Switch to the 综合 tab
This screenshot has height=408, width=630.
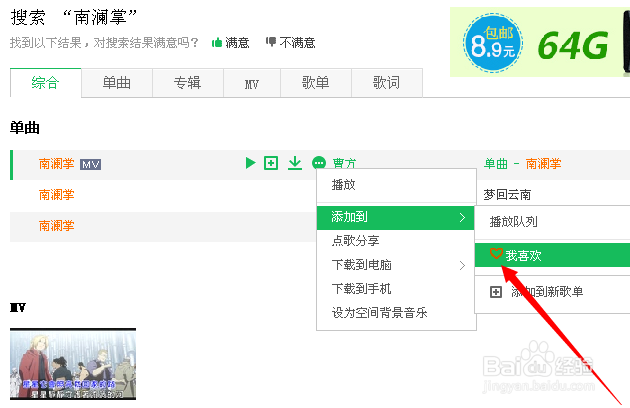(x=45, y=83)
